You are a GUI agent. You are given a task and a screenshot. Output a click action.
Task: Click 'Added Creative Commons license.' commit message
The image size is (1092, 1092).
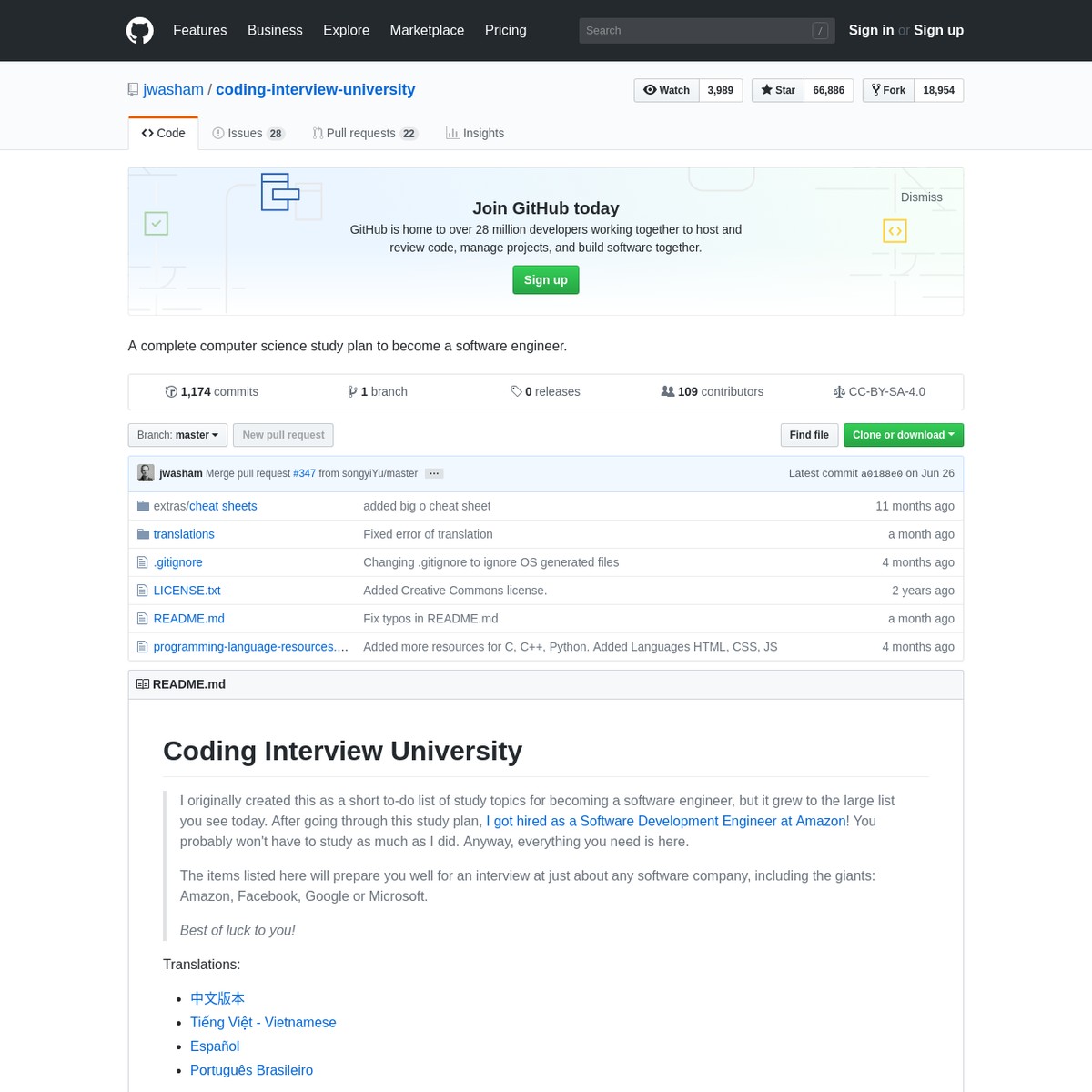tap(455, 591)
